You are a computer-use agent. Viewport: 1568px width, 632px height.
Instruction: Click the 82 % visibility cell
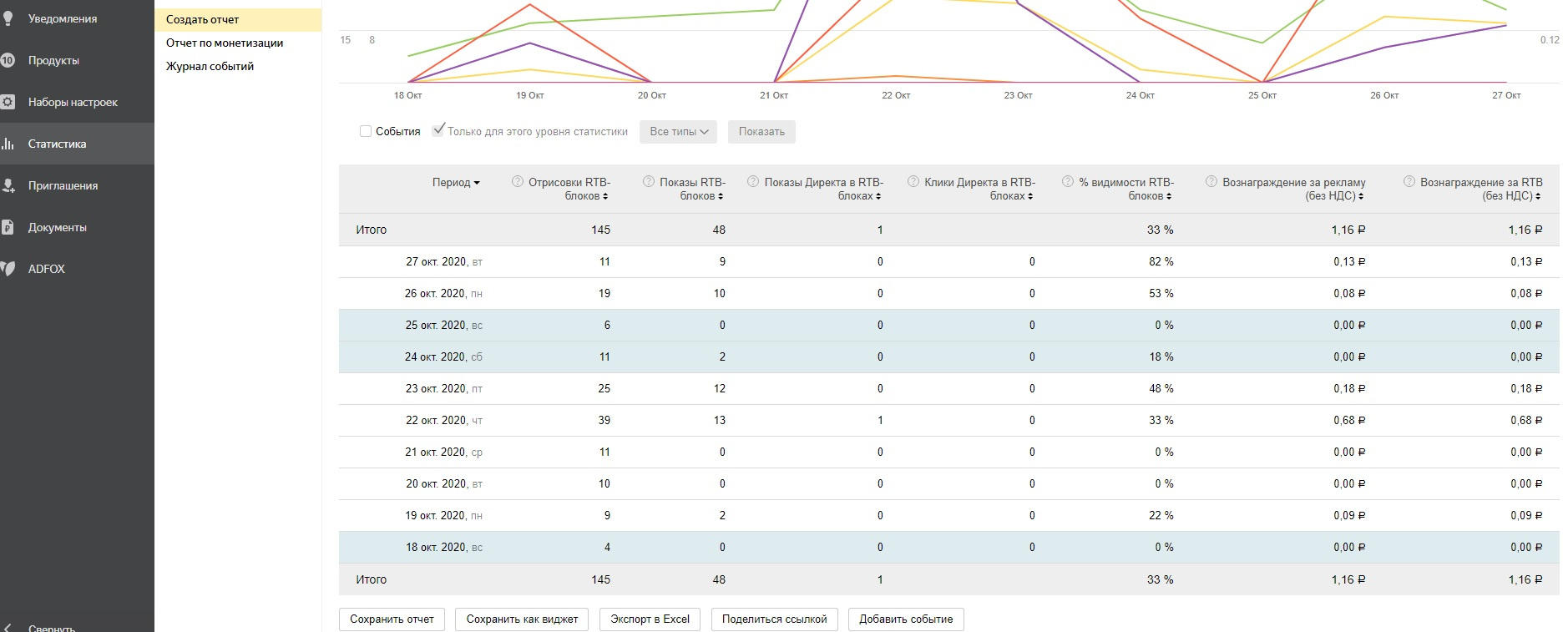click(x=1161, y=261)
